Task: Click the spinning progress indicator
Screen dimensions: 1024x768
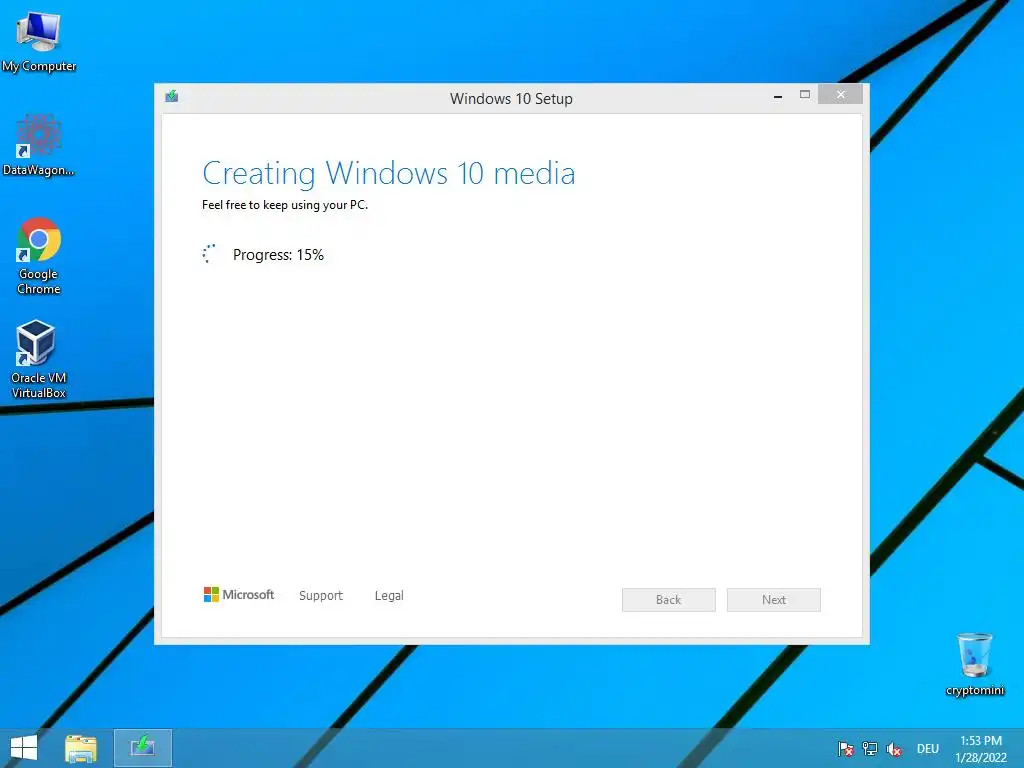Action: coord(210,254)
